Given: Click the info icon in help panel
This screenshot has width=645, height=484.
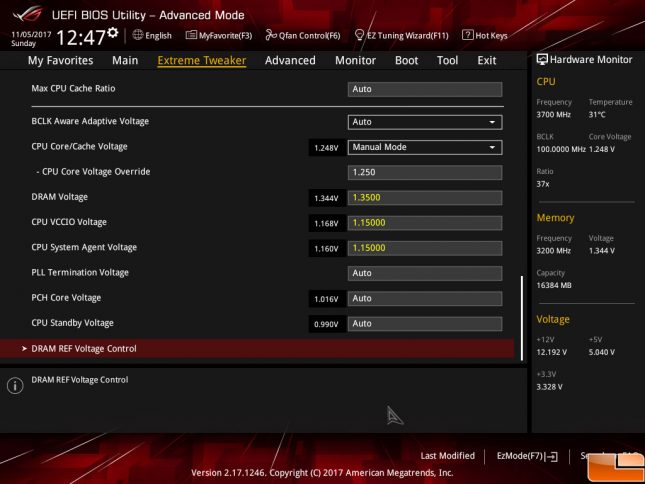Looking at the screenshot, I should 15,386.
